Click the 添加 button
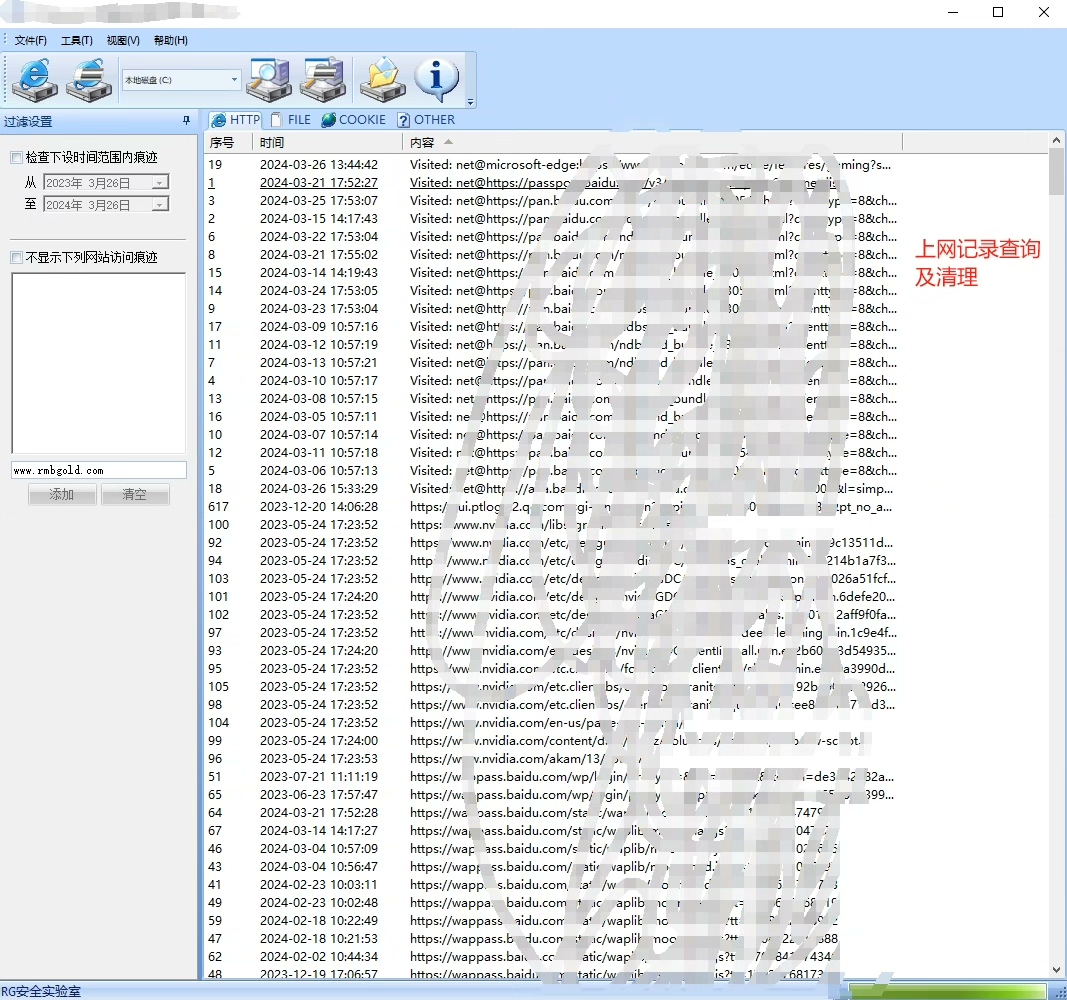1067x1000 pixels. (62, 495)
